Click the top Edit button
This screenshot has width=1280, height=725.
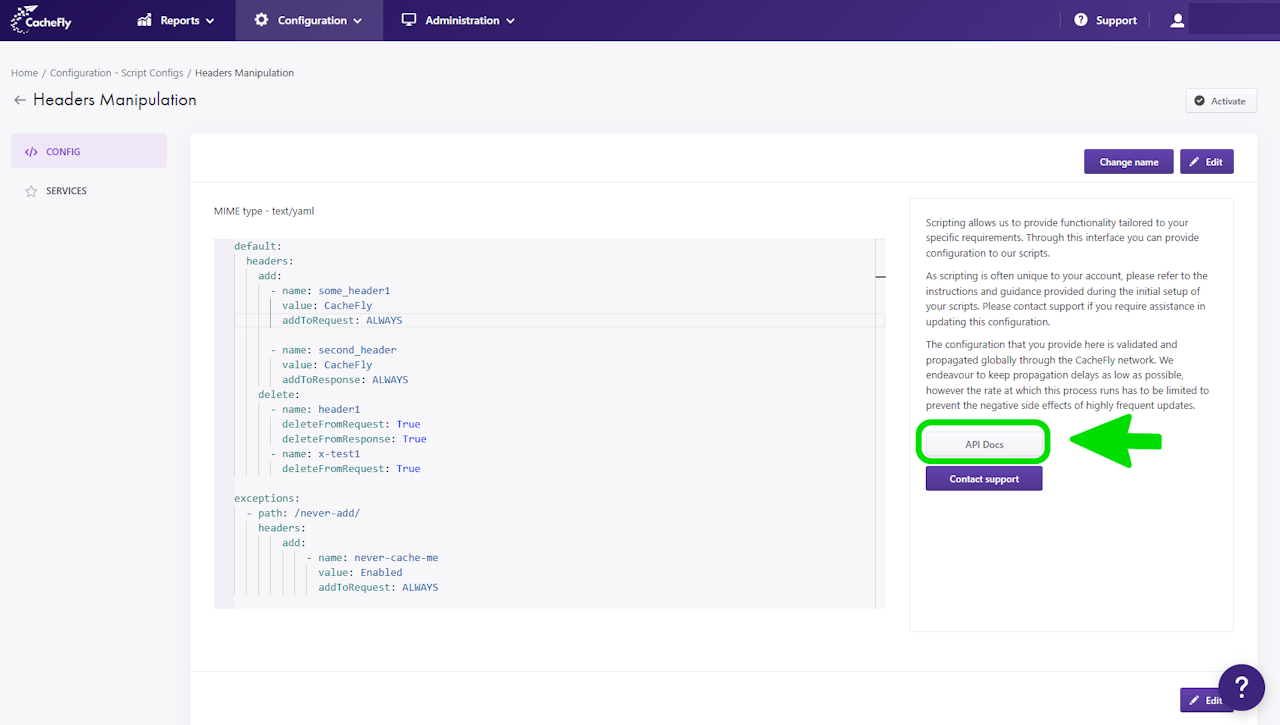(x=1206, y=162)
